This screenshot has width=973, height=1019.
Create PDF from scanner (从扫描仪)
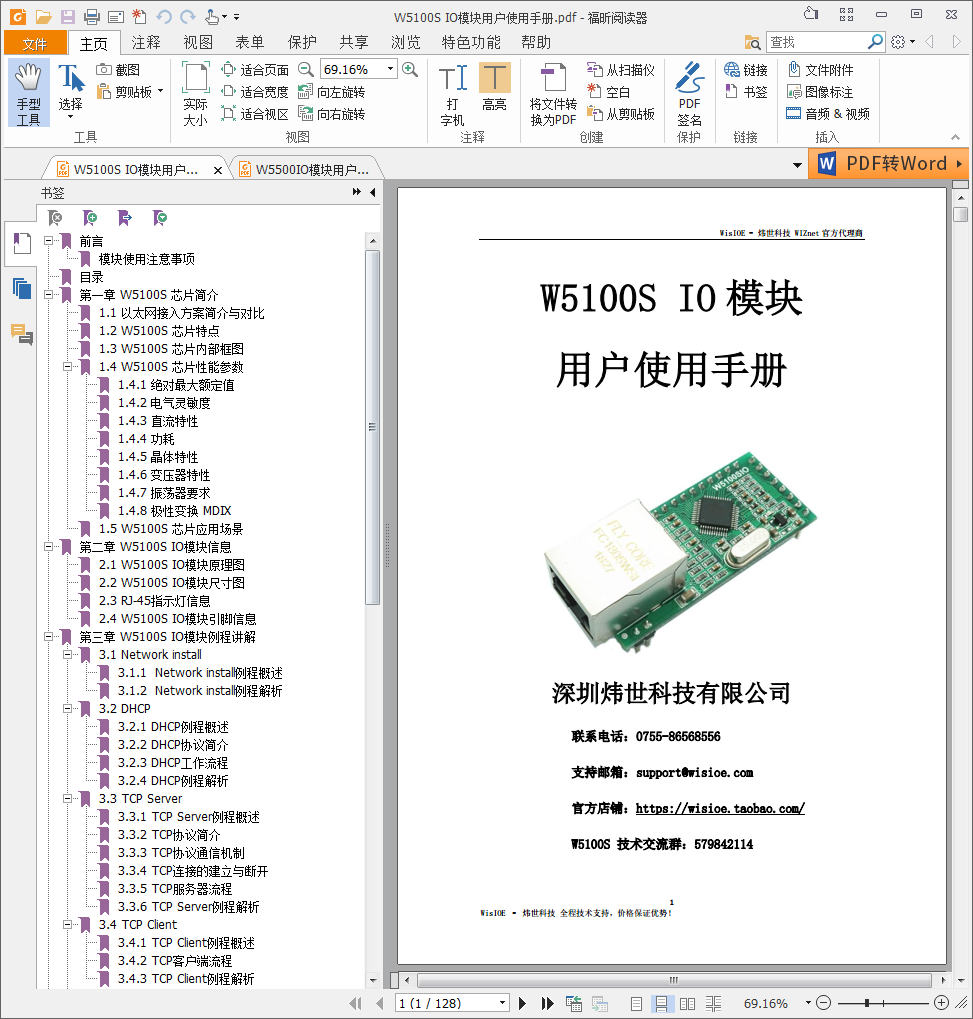coord(620,70)
